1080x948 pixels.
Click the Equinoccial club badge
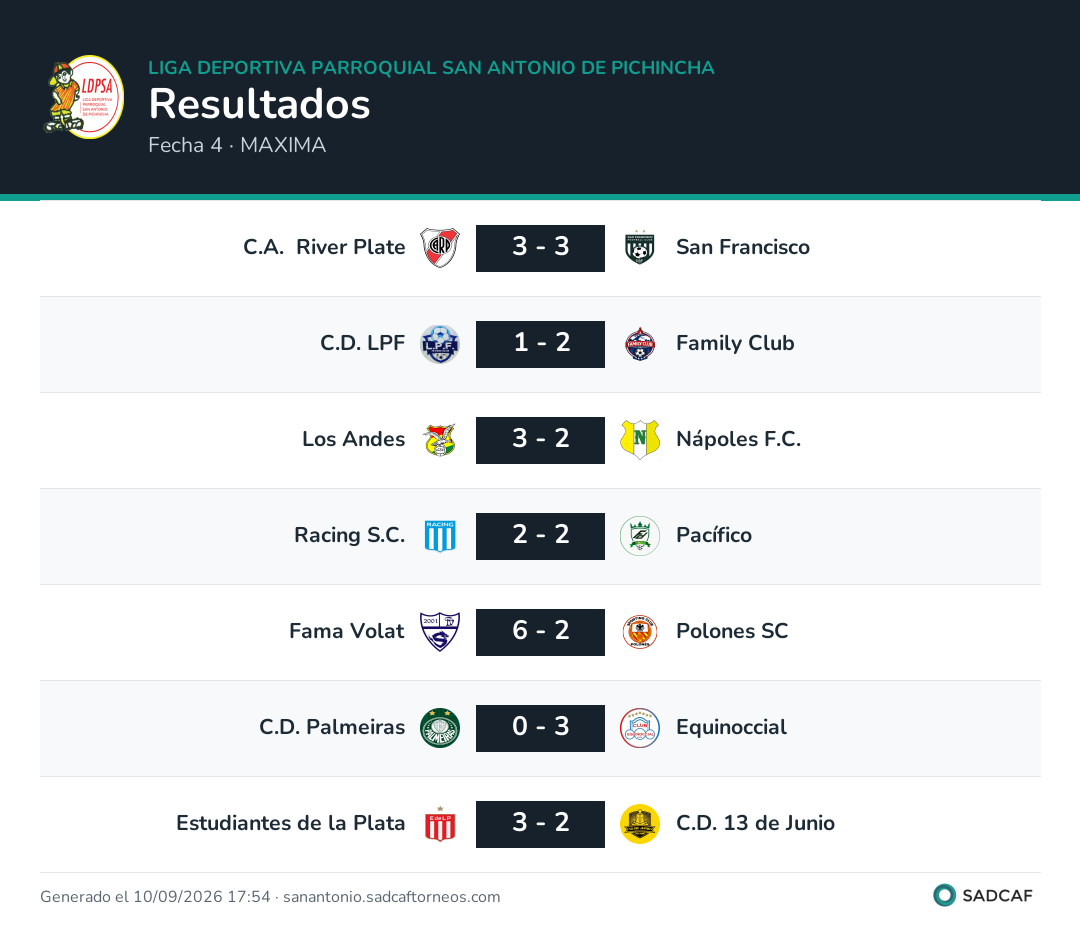coord(640,728)
